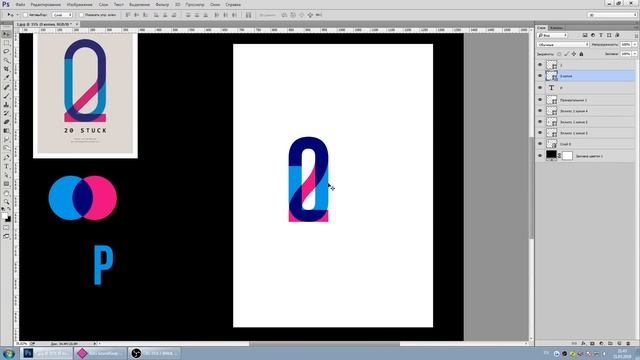Select the Eyedropper tool
640x360 pixels.
click(x=6, y=78)
